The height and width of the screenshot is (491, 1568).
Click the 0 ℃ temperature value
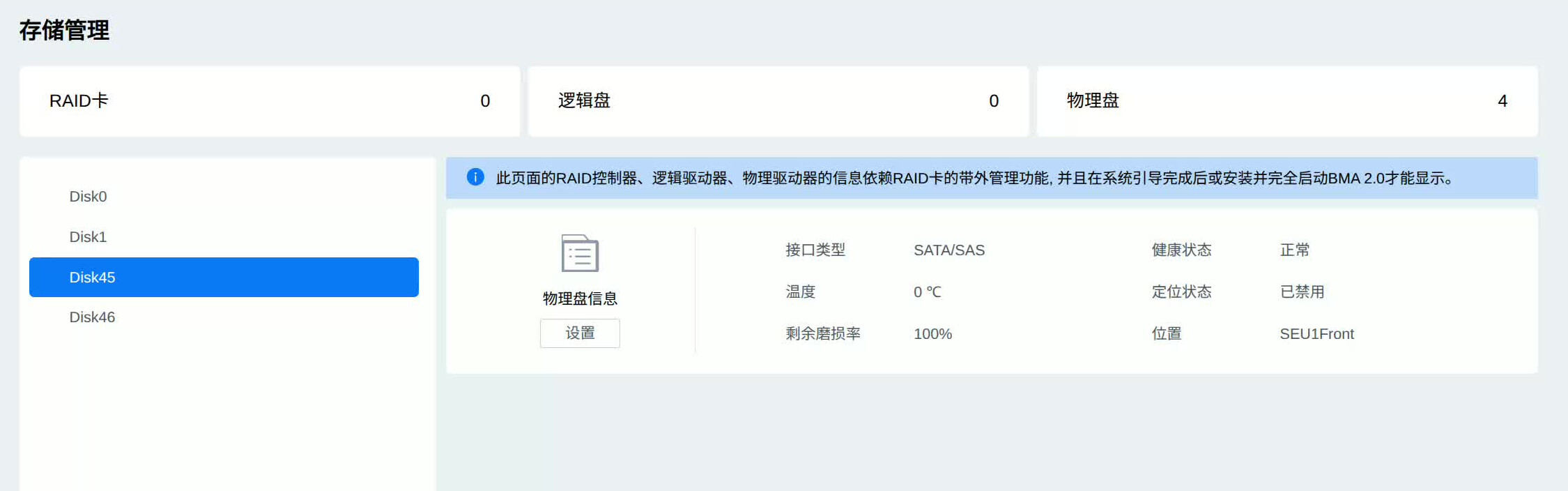click(x=927, y=292)
